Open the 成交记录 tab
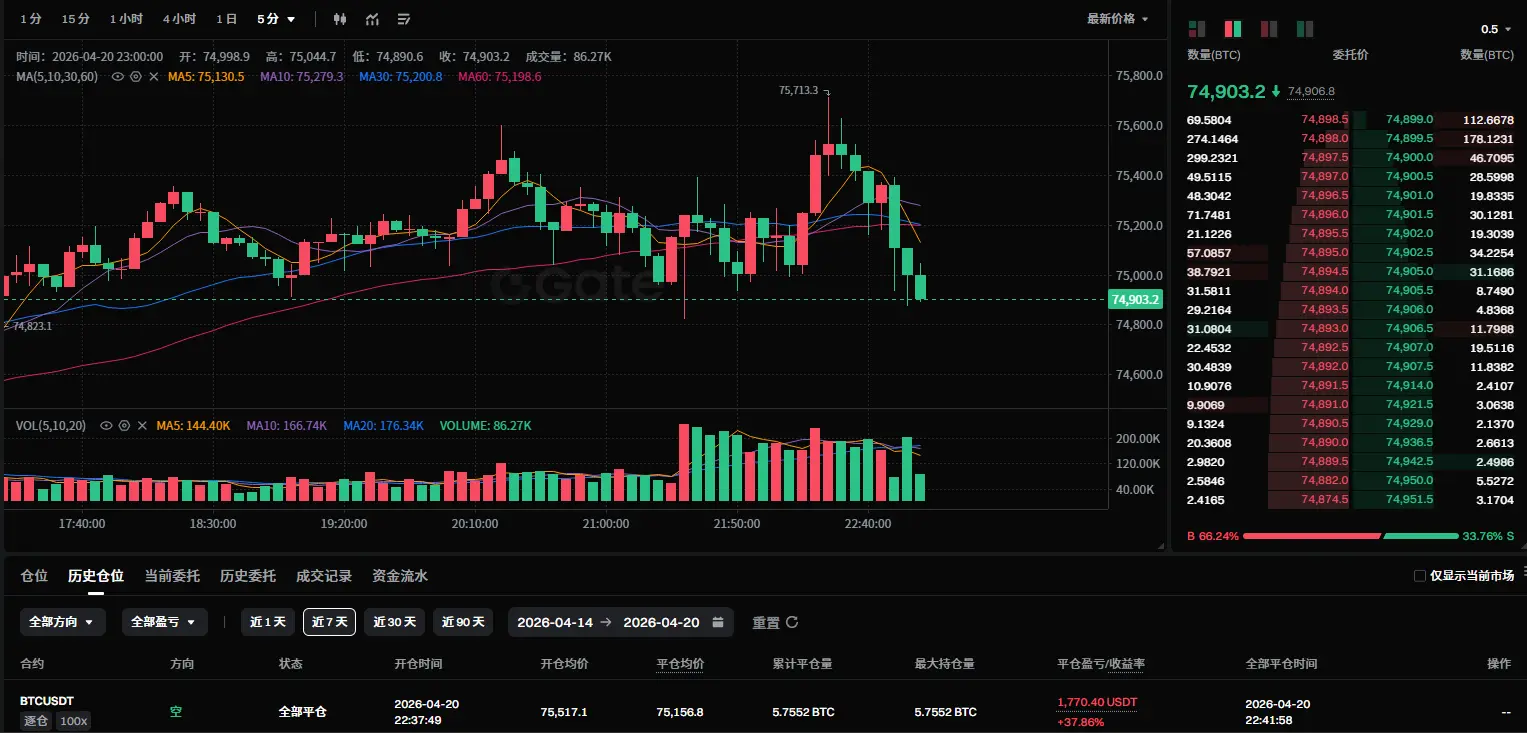 pos(324,576)
